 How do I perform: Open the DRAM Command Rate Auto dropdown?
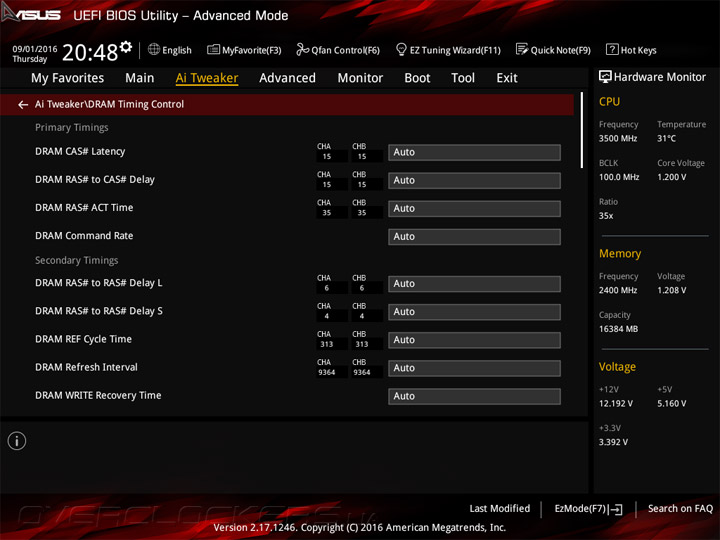(474, 236)
